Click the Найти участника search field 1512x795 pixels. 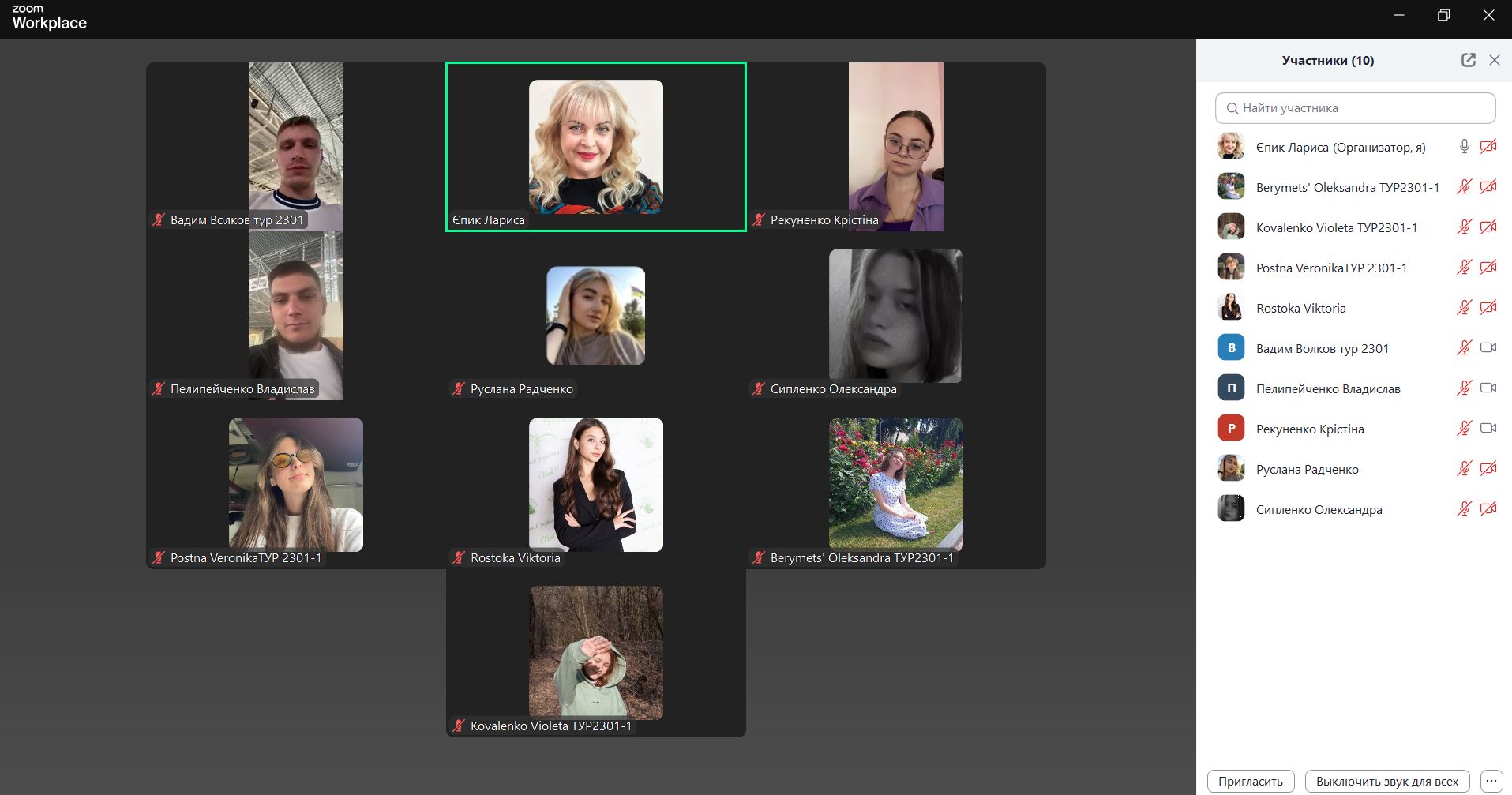[1355, 108]
